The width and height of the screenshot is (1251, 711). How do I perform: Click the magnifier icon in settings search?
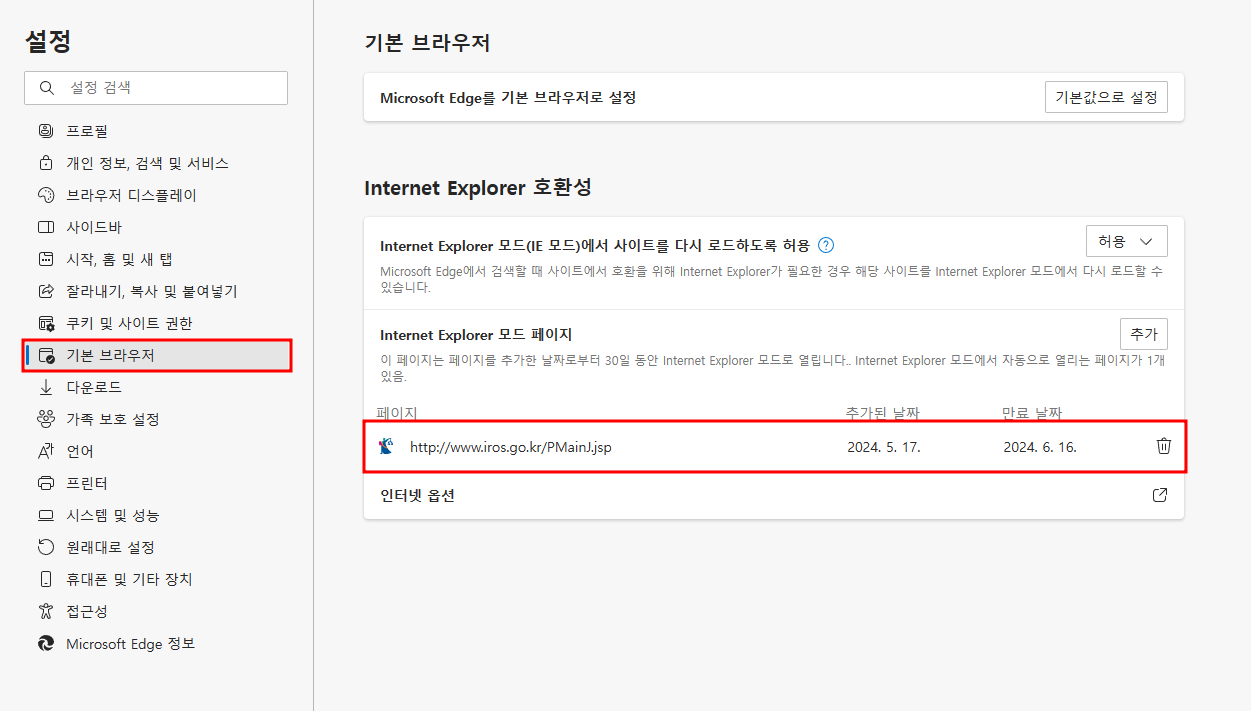point(46,88)
